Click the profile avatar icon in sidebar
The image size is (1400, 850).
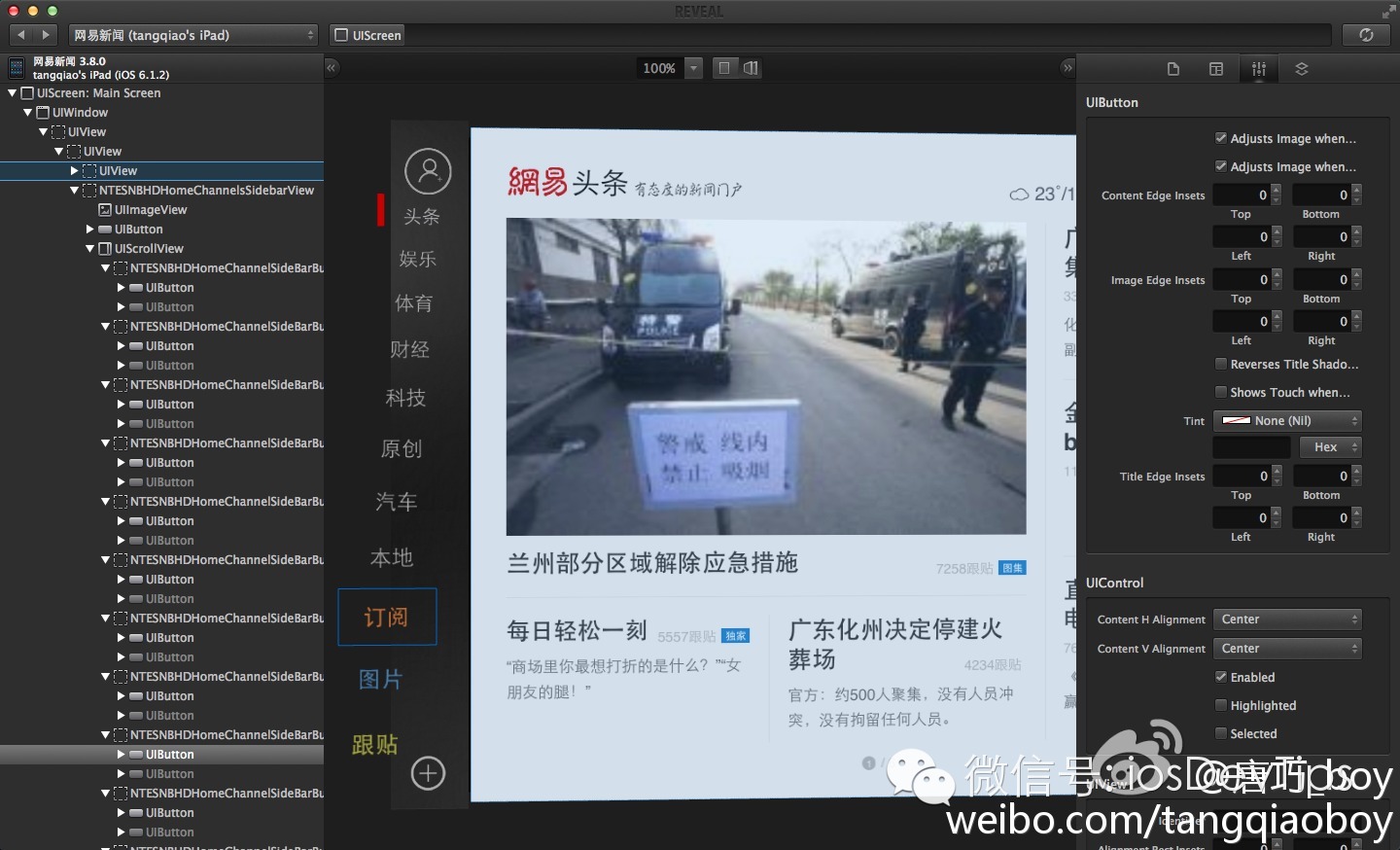click(x=428, y=172)
